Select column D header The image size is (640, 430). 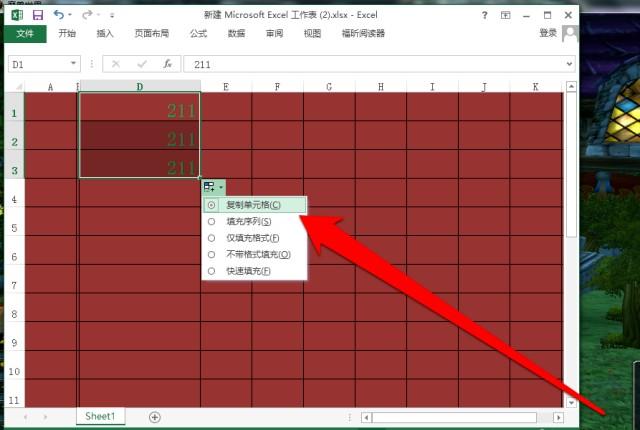[x=140, y=86]
